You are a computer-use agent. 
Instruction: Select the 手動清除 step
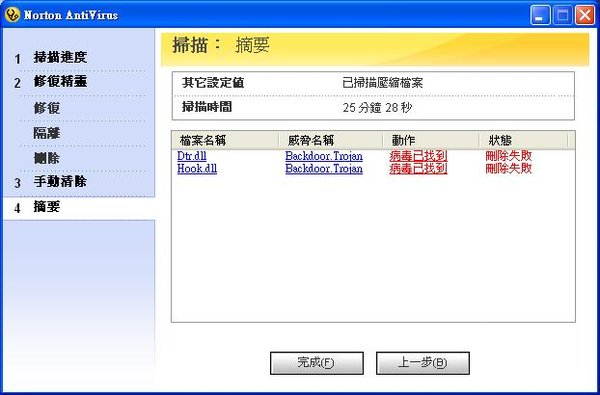pyautogui.click(x=60, y=181)
